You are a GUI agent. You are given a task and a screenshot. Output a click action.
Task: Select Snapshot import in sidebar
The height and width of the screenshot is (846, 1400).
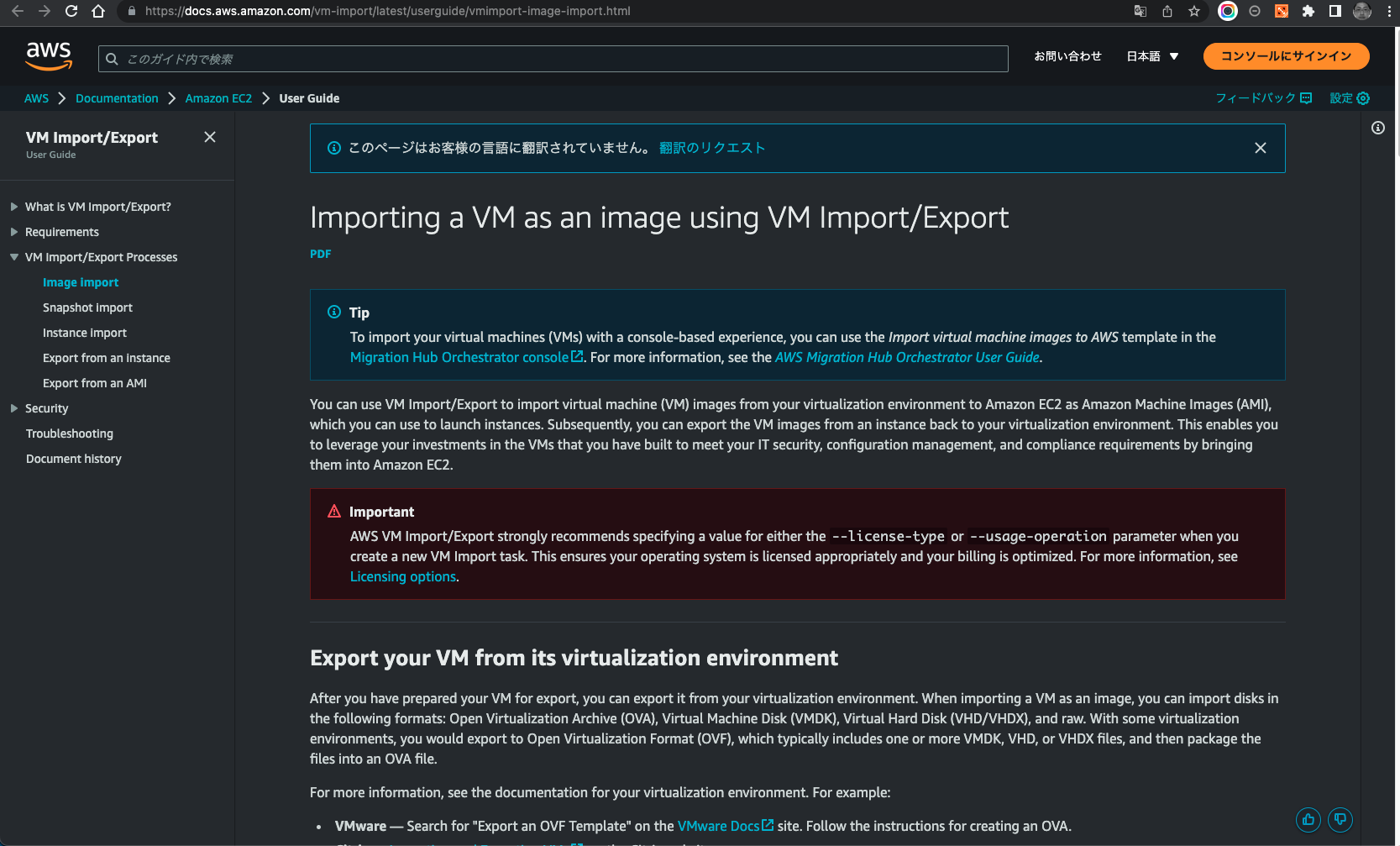pos(87,307)
